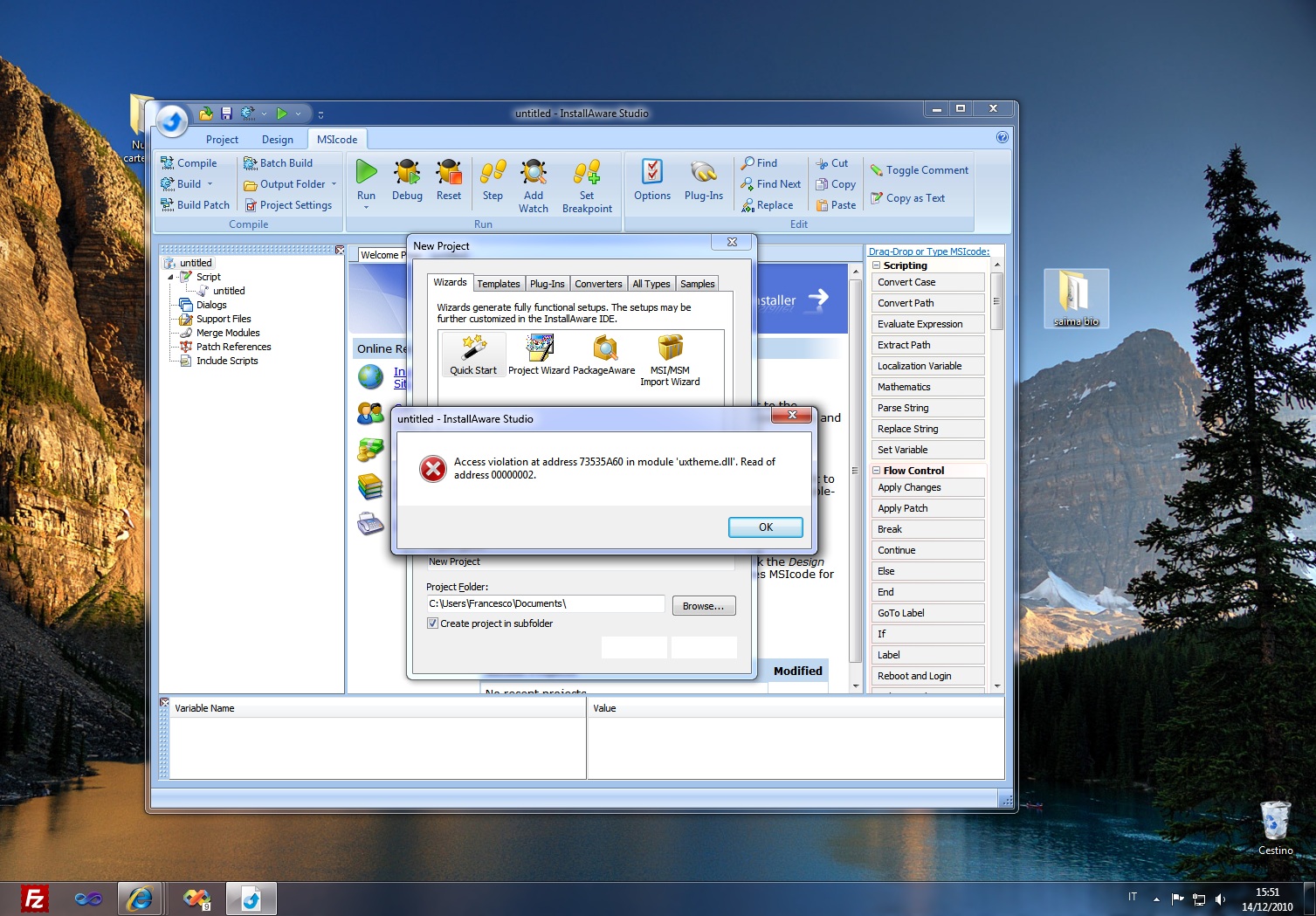Collapse the Scripting command group
This screenshot has width=1316, height=916.
[x=876, y=265]
